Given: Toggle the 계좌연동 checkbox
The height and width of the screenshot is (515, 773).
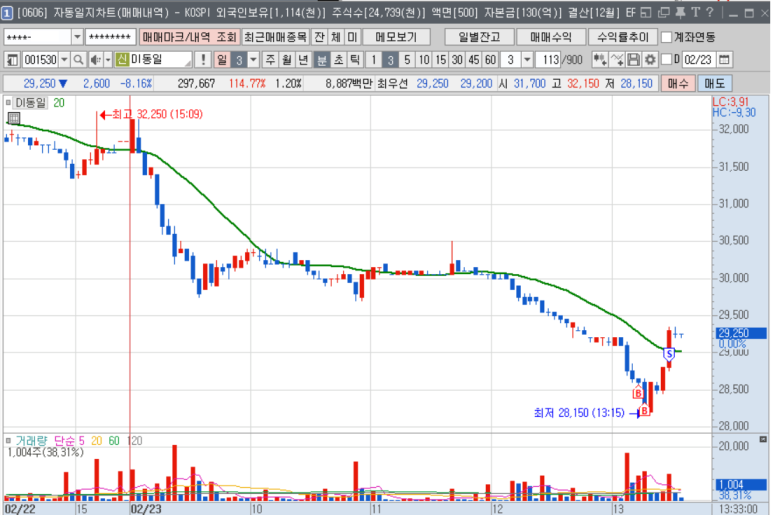Looking at the screenshot, I should (666, 37).
